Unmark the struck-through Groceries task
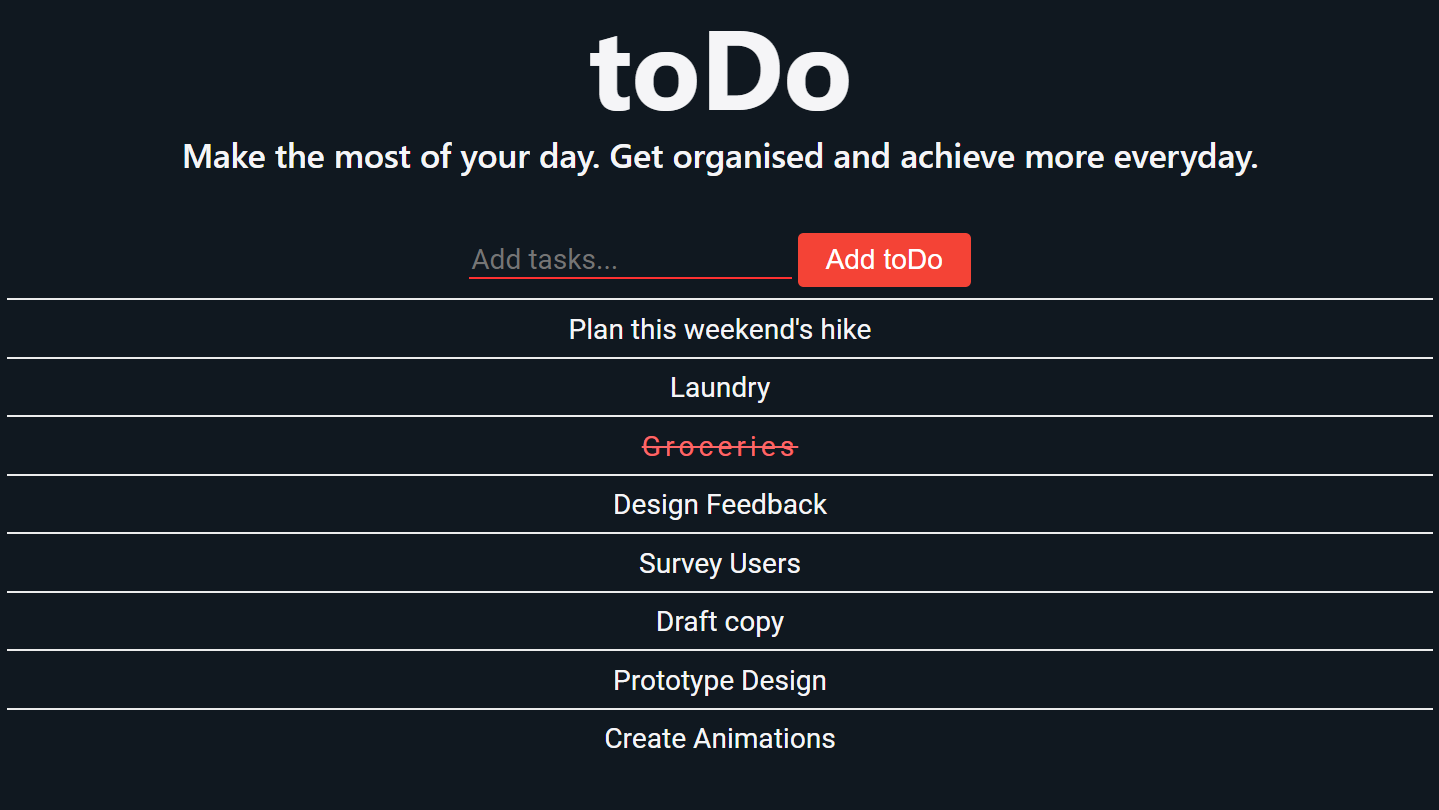The width and height of the screenshot is (1439, 810). pos(720,446)
